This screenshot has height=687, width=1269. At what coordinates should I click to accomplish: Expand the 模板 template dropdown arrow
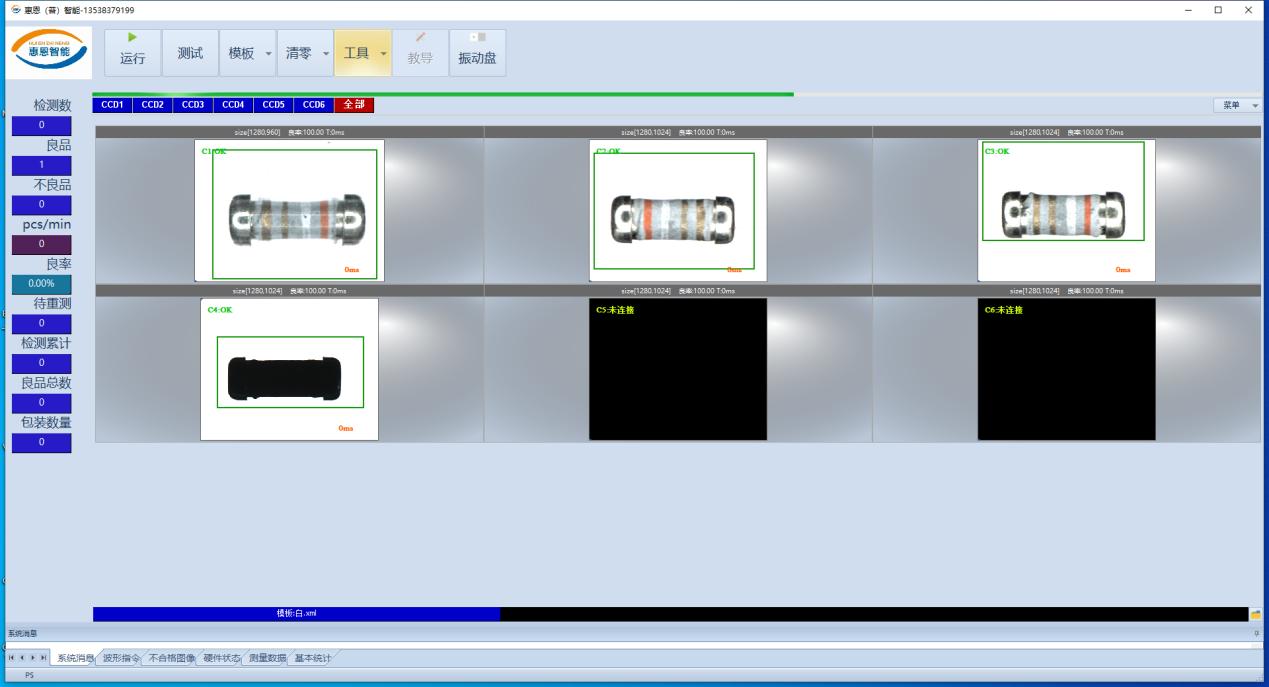coord(268,54)
